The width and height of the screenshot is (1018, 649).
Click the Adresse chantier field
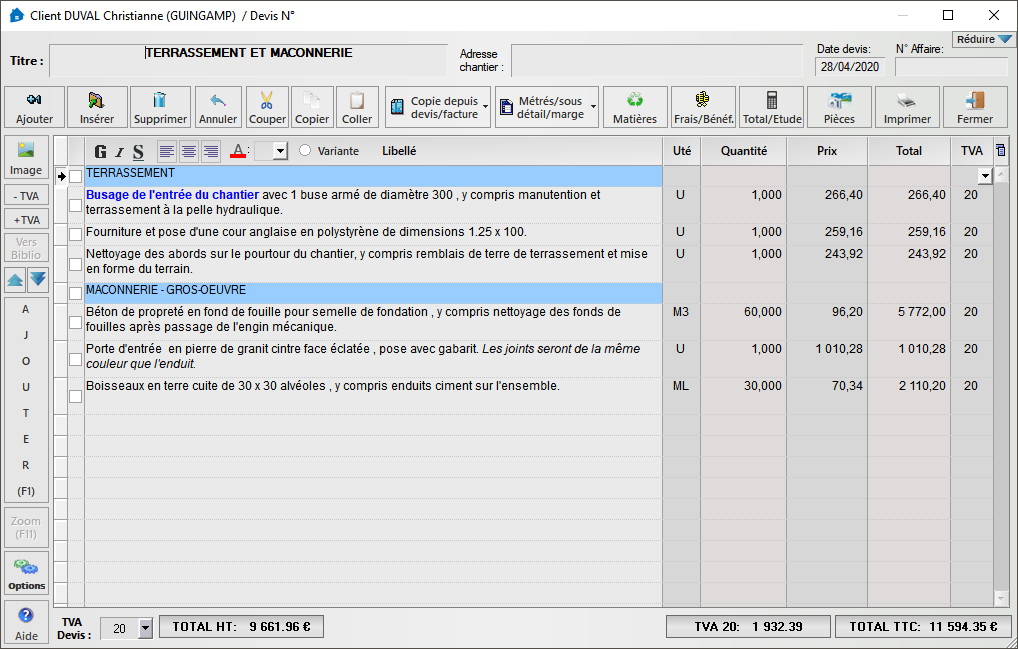(657, 60)
